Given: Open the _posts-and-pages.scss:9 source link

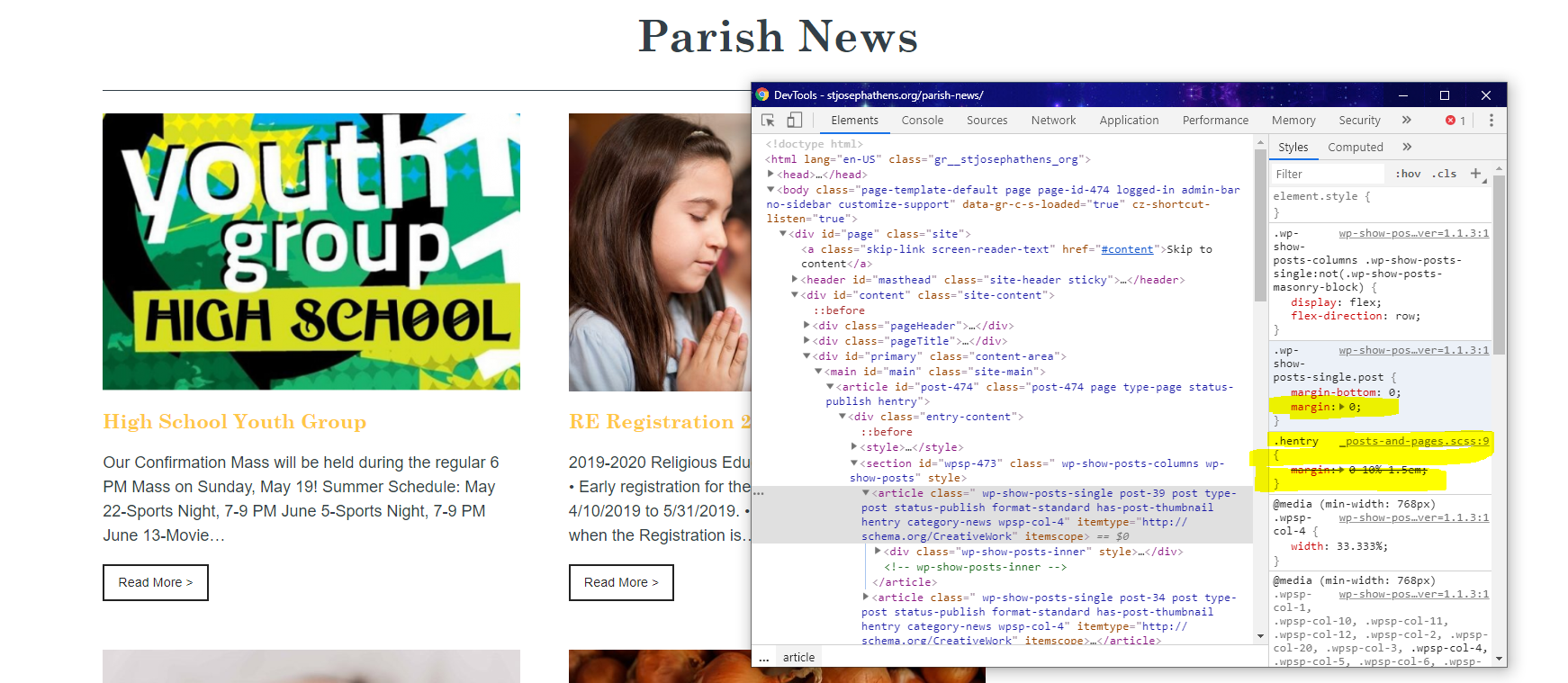Looking at the screenshot, I should coord(1417,441).
